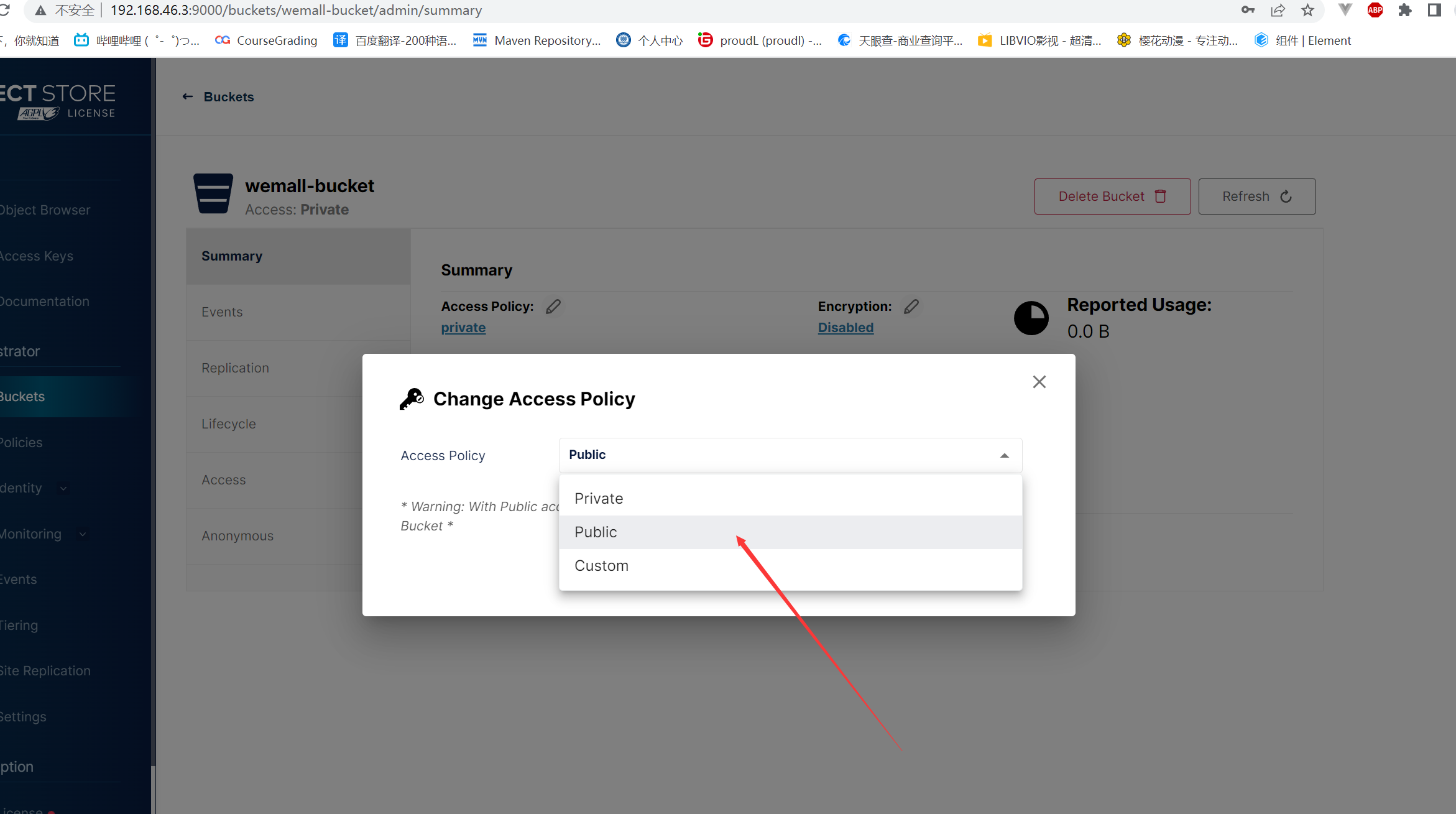Open the browser extensions puzzle icon
Image resolution: width=1456 pixels, height=814 pixels.
pyautogui.click(x=1404, y=11)
